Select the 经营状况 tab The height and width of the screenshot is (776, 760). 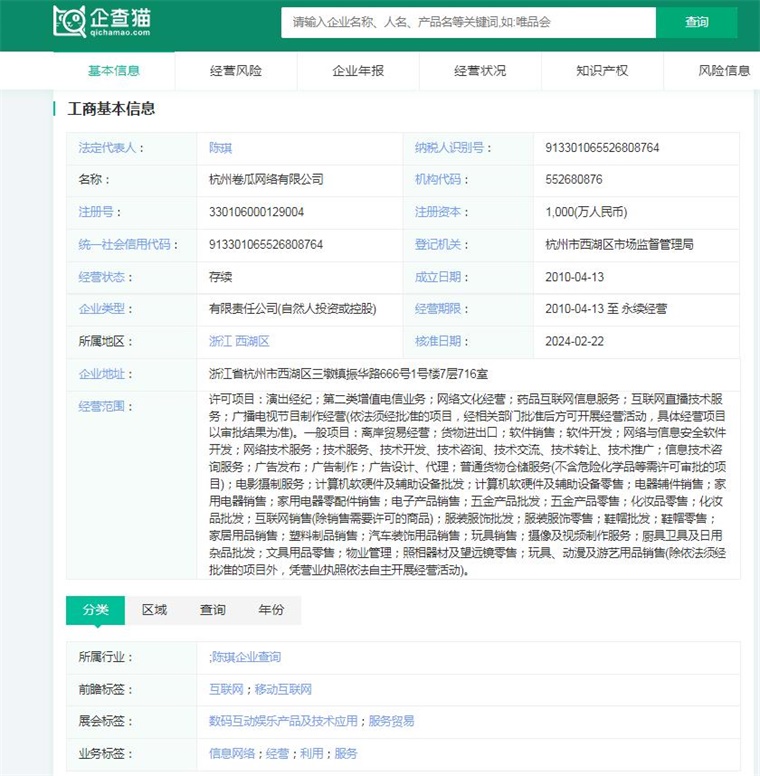point(480,71)
